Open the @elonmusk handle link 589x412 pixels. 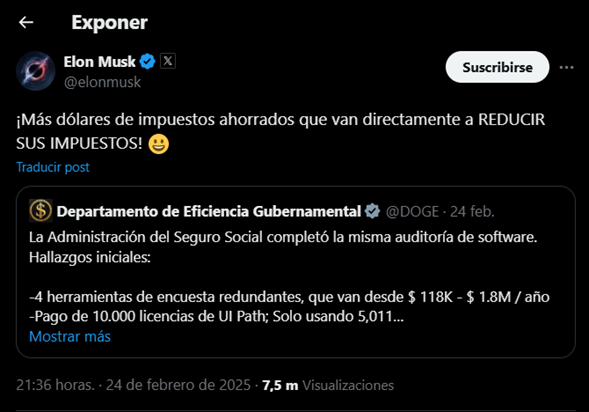102,82
